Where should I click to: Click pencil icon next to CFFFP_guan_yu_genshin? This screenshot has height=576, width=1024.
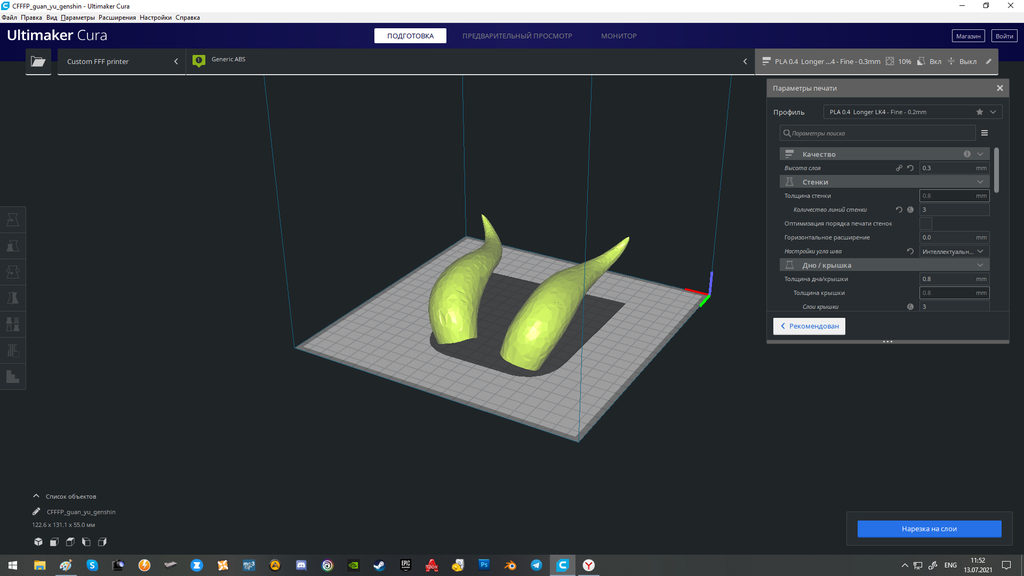(x=37, y=511)
